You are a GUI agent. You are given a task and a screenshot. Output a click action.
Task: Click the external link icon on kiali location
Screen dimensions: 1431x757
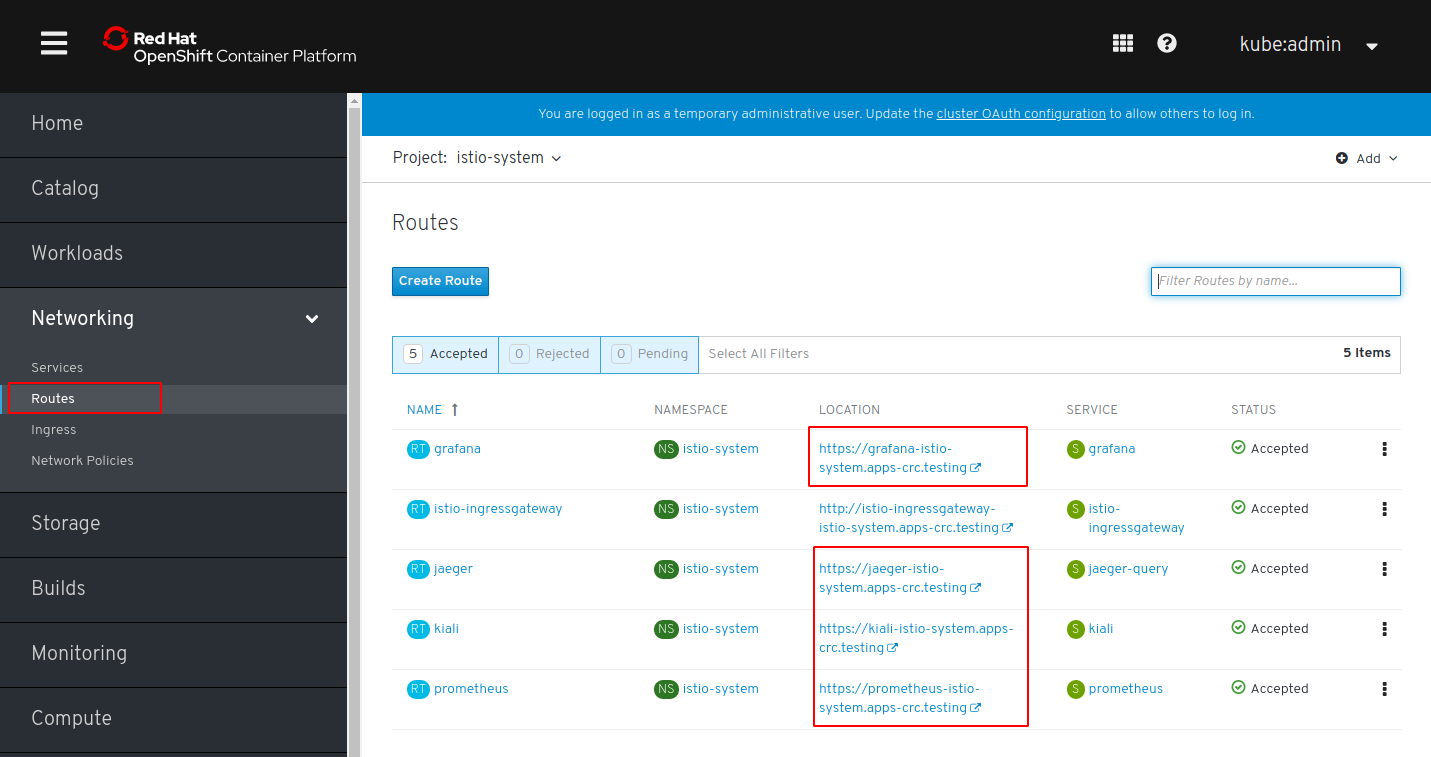point(893,648)
